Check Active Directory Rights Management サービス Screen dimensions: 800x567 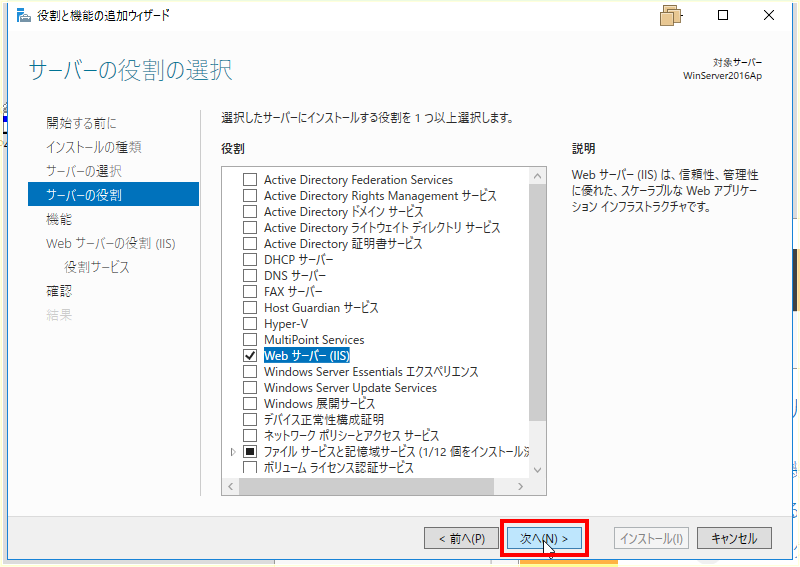click(250, 195)
